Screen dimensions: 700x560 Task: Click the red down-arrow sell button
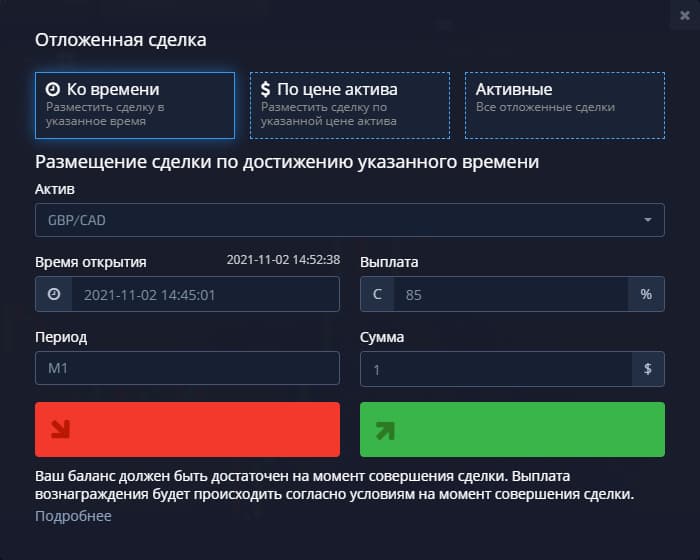point(187,430)
